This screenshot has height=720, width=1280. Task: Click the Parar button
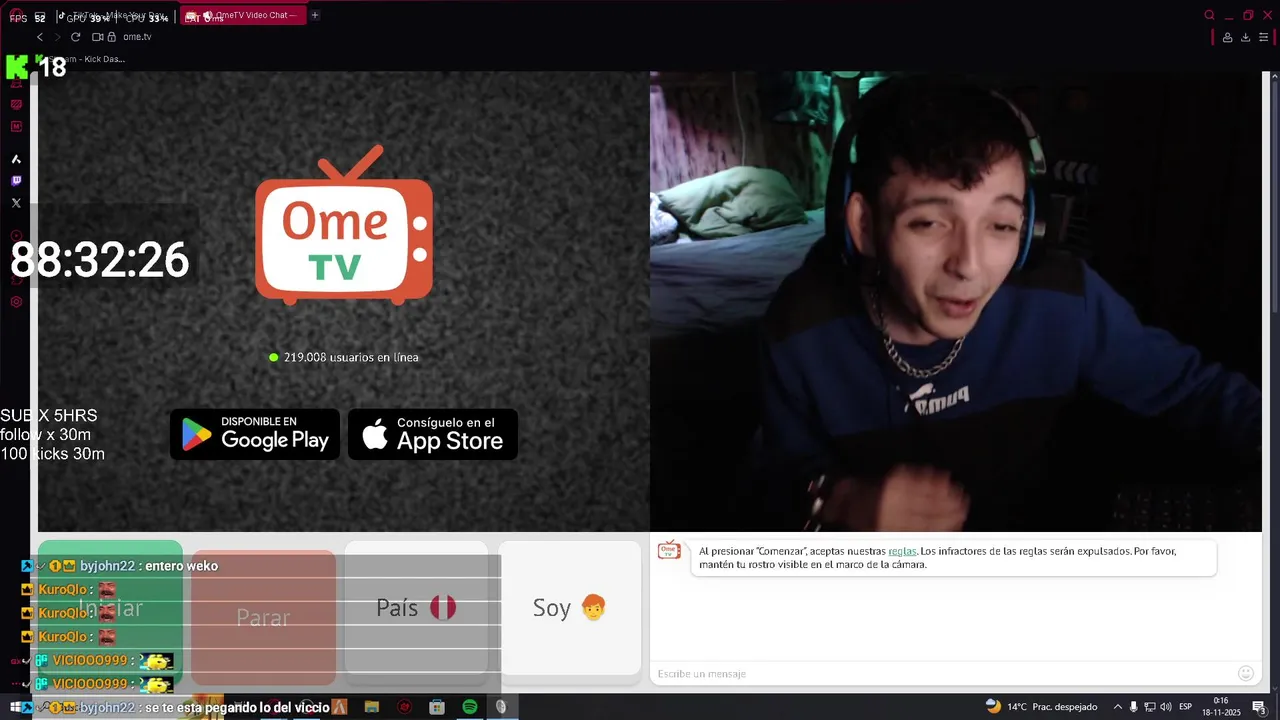[263, 617]
